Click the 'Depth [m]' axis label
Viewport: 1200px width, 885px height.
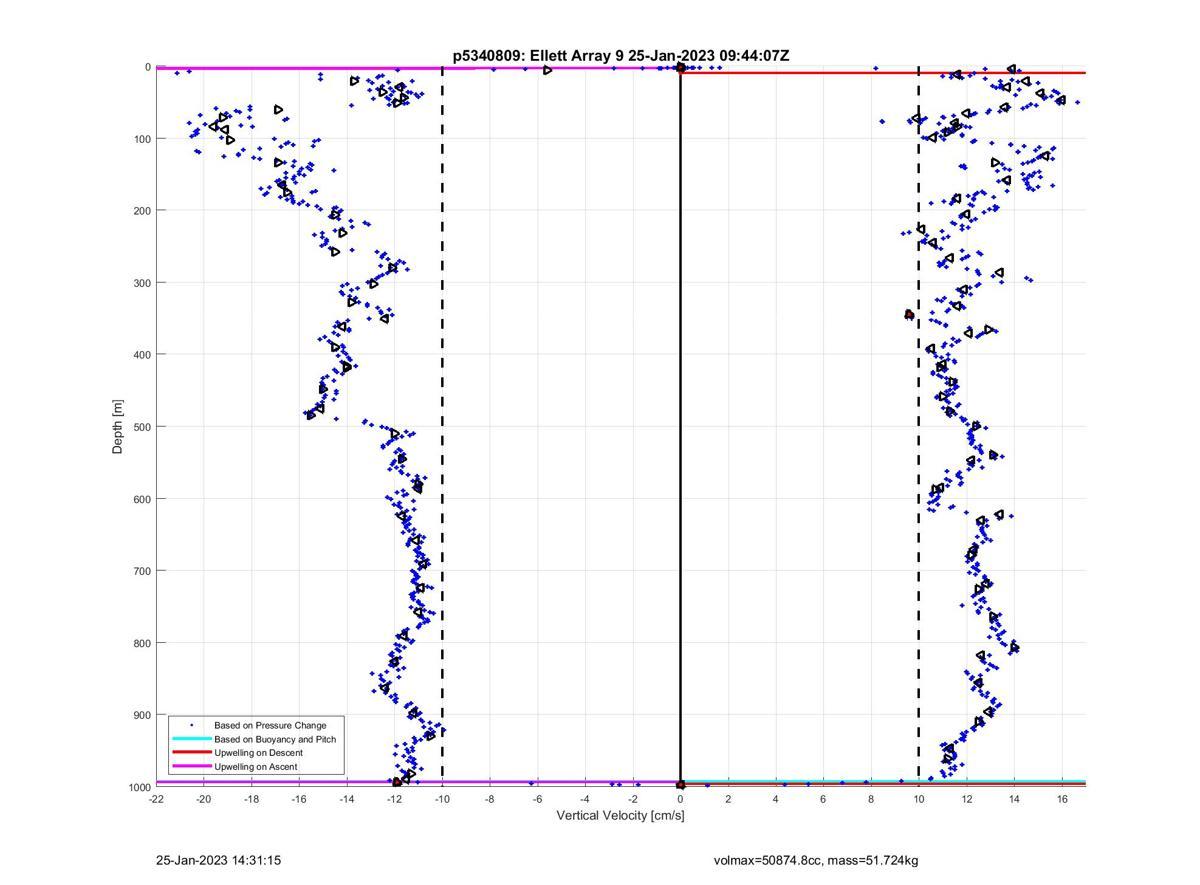[118, 427]
